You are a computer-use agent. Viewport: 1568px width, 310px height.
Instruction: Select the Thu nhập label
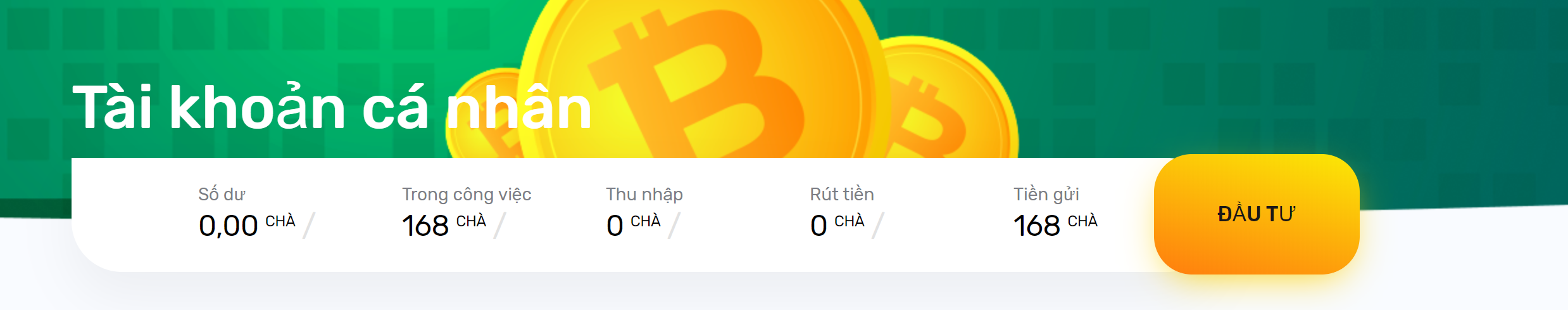[644, 194]
